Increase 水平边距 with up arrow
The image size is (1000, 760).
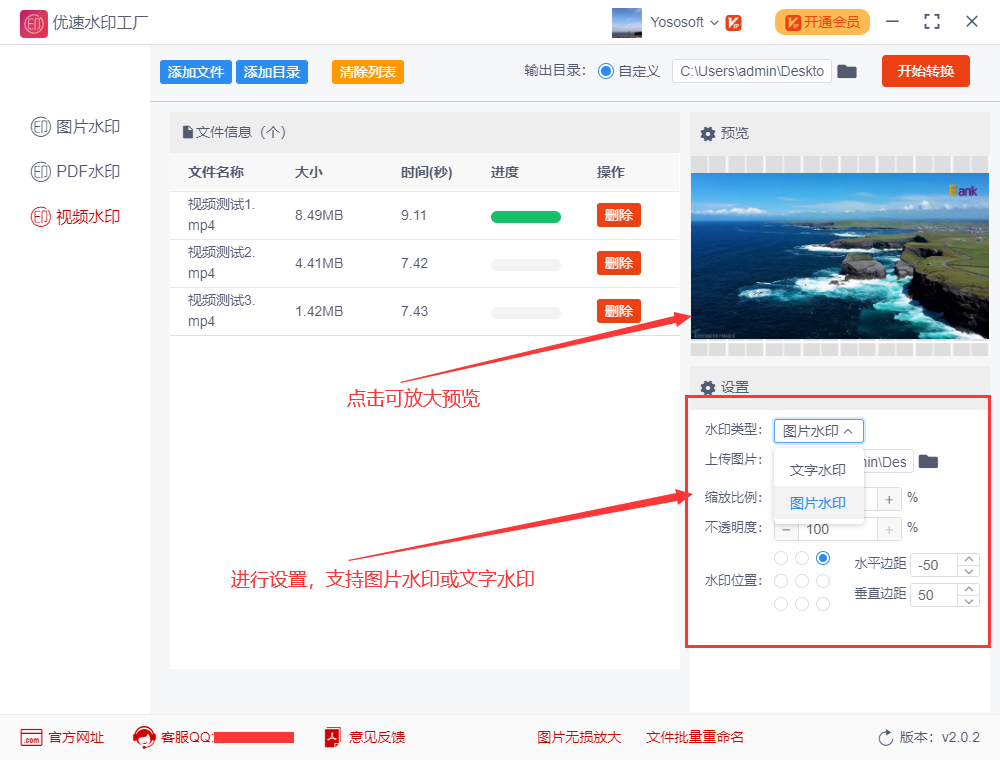tap(969, 559)
